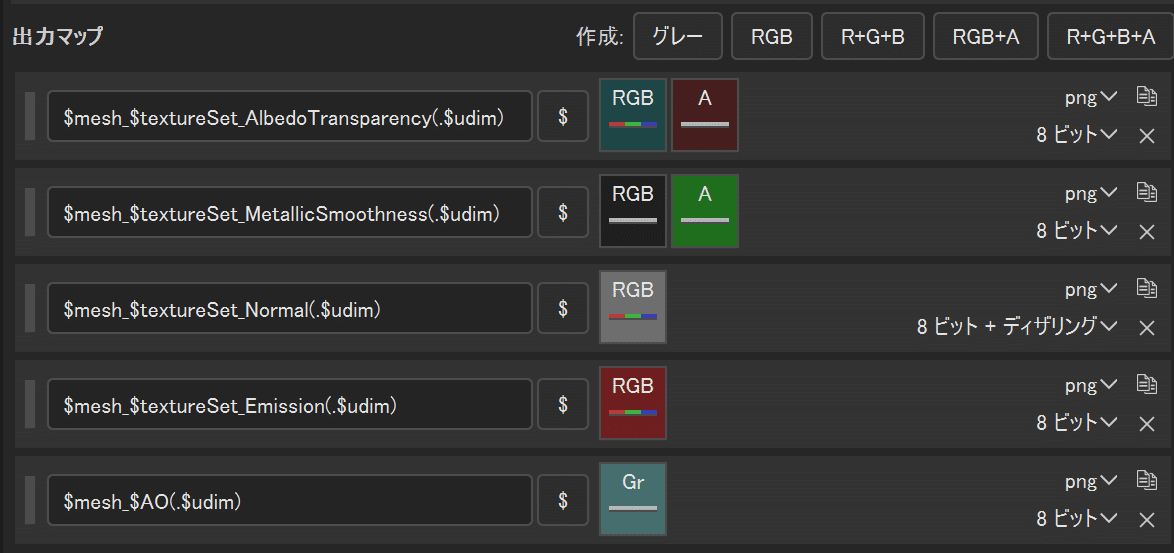Open 8 ビット + ディザリング dropdown for Normal
The image size is (1174, 553).
1017,326
